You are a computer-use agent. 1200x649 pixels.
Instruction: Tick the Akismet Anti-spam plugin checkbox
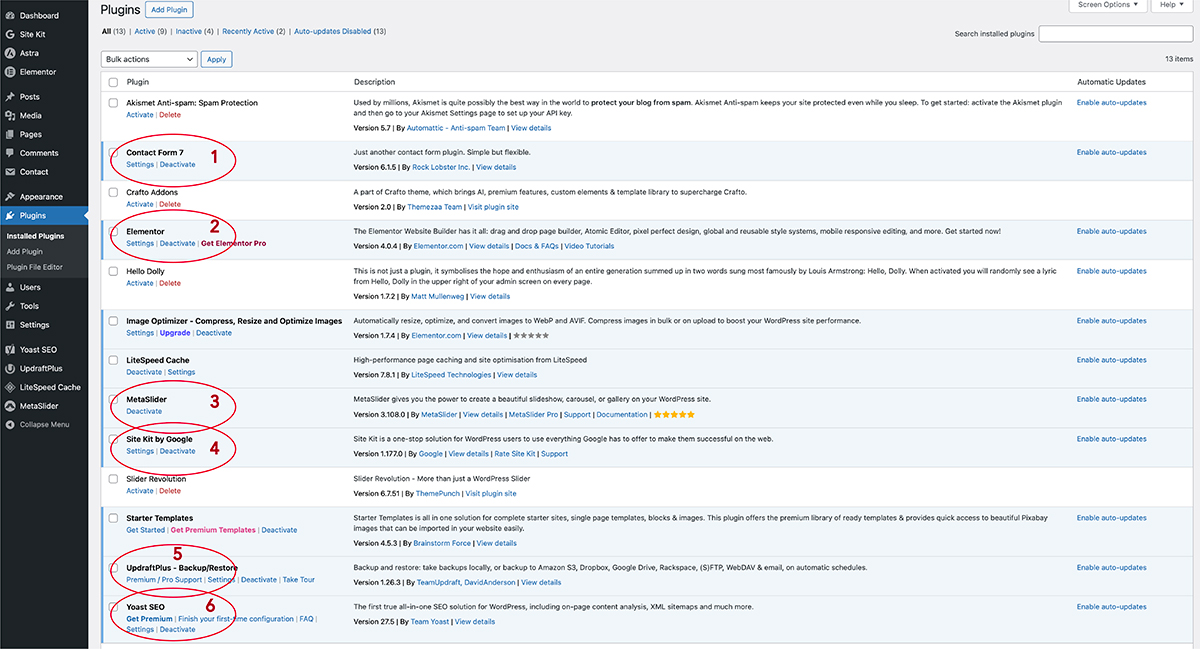click(113, 103)
